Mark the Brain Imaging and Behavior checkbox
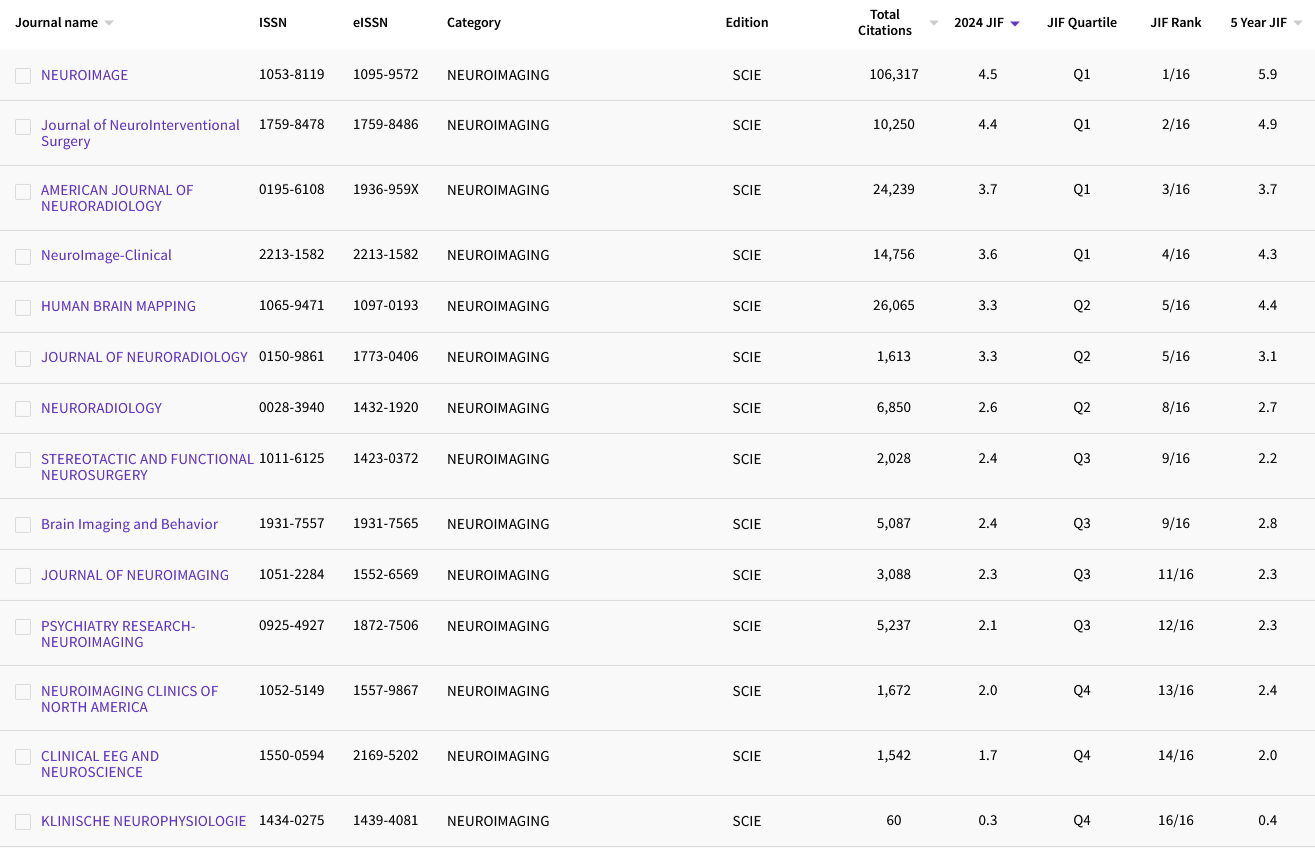This screenshot has height=848, width=1315. [23, 525]
